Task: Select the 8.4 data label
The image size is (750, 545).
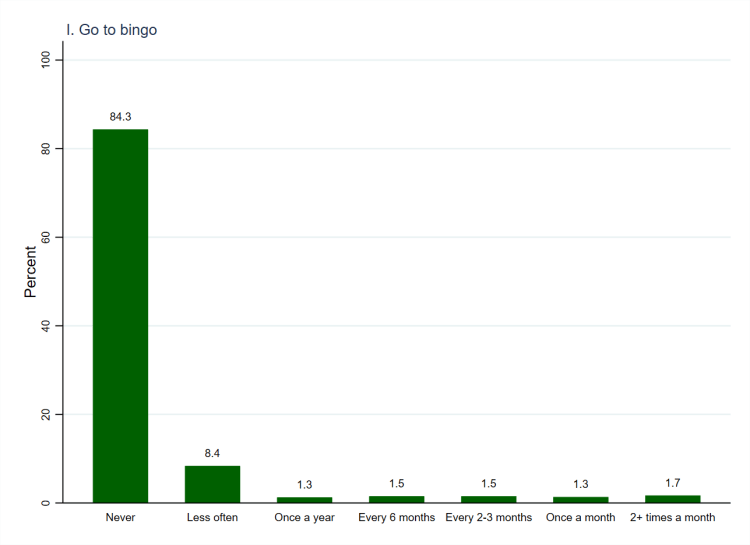Action: point(212,453)
